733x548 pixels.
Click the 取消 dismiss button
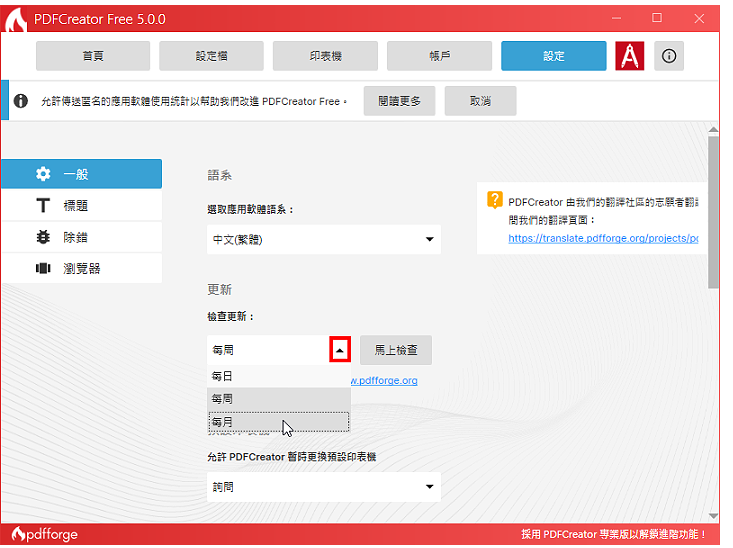click(x=480, y=101)
